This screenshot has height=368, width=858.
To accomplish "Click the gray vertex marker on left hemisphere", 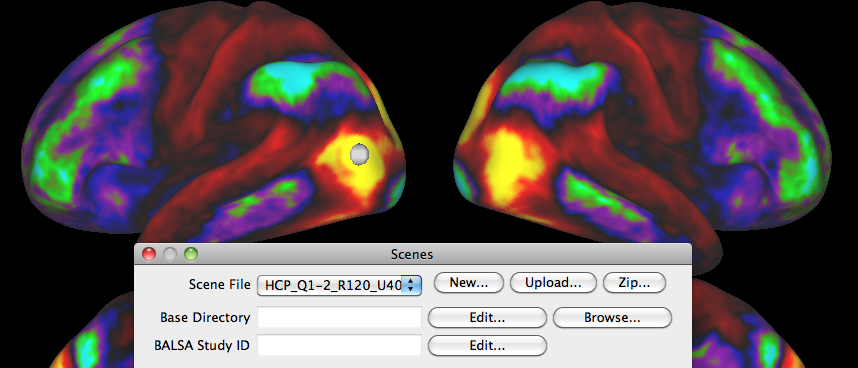I will (359, 154).
